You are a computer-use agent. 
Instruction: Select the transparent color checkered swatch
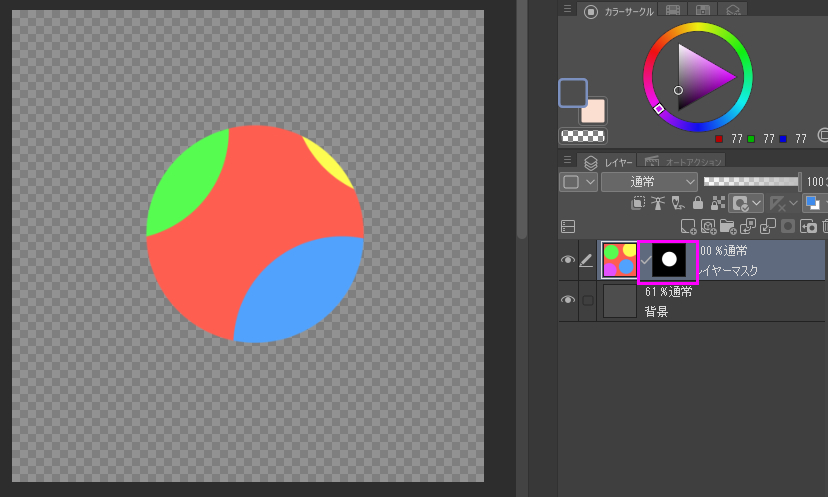[x=583, y=136]
